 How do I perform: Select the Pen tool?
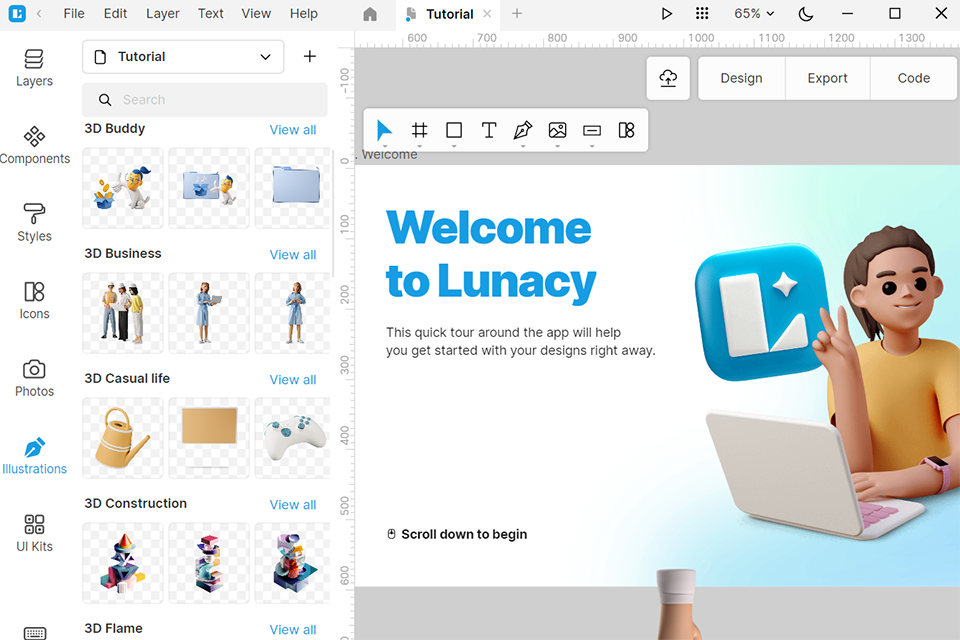pos(523,130)
